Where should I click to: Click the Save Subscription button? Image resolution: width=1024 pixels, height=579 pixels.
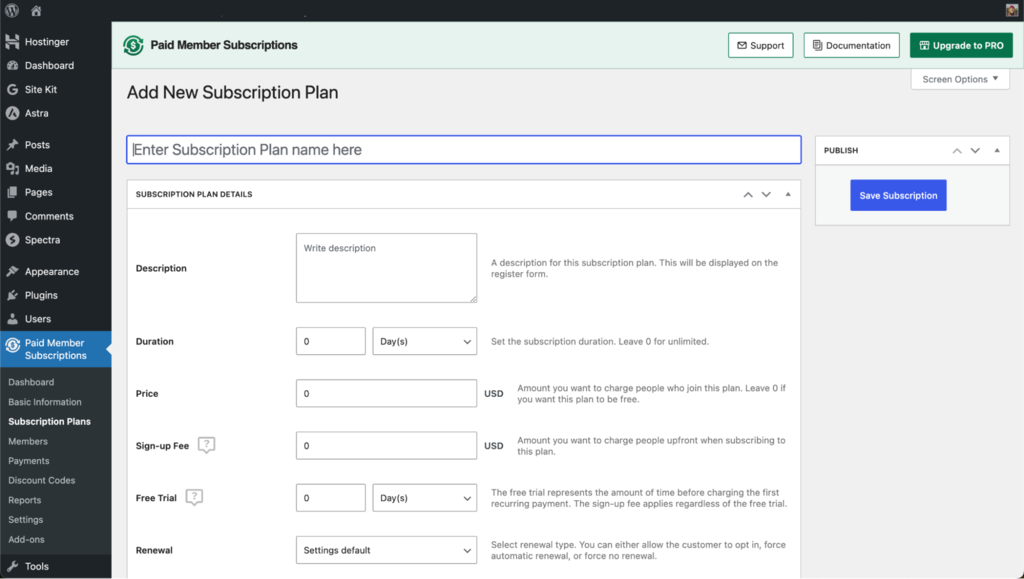(x=898, y=195)
